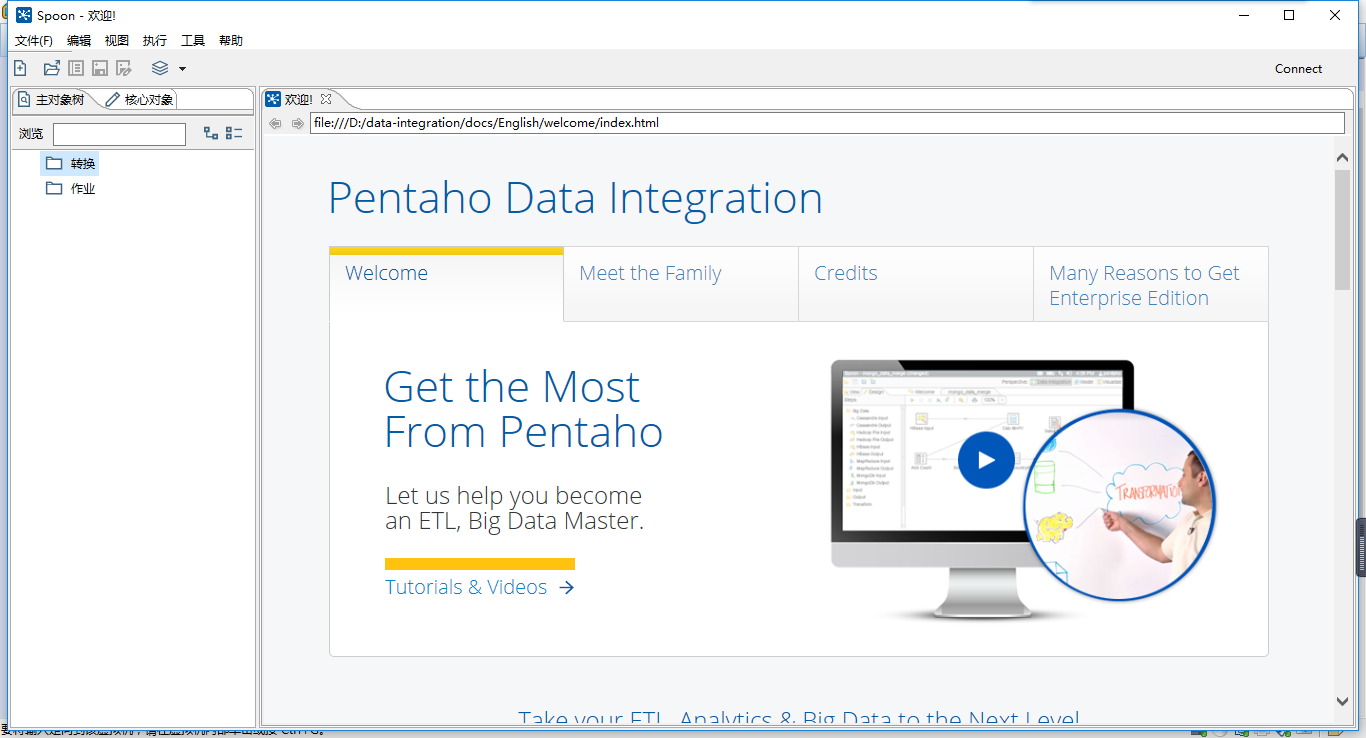The height and width of the screenshot is (738, 1366).
Task: Open the perspectives dropdown arrow
Action: coord(182,69)
